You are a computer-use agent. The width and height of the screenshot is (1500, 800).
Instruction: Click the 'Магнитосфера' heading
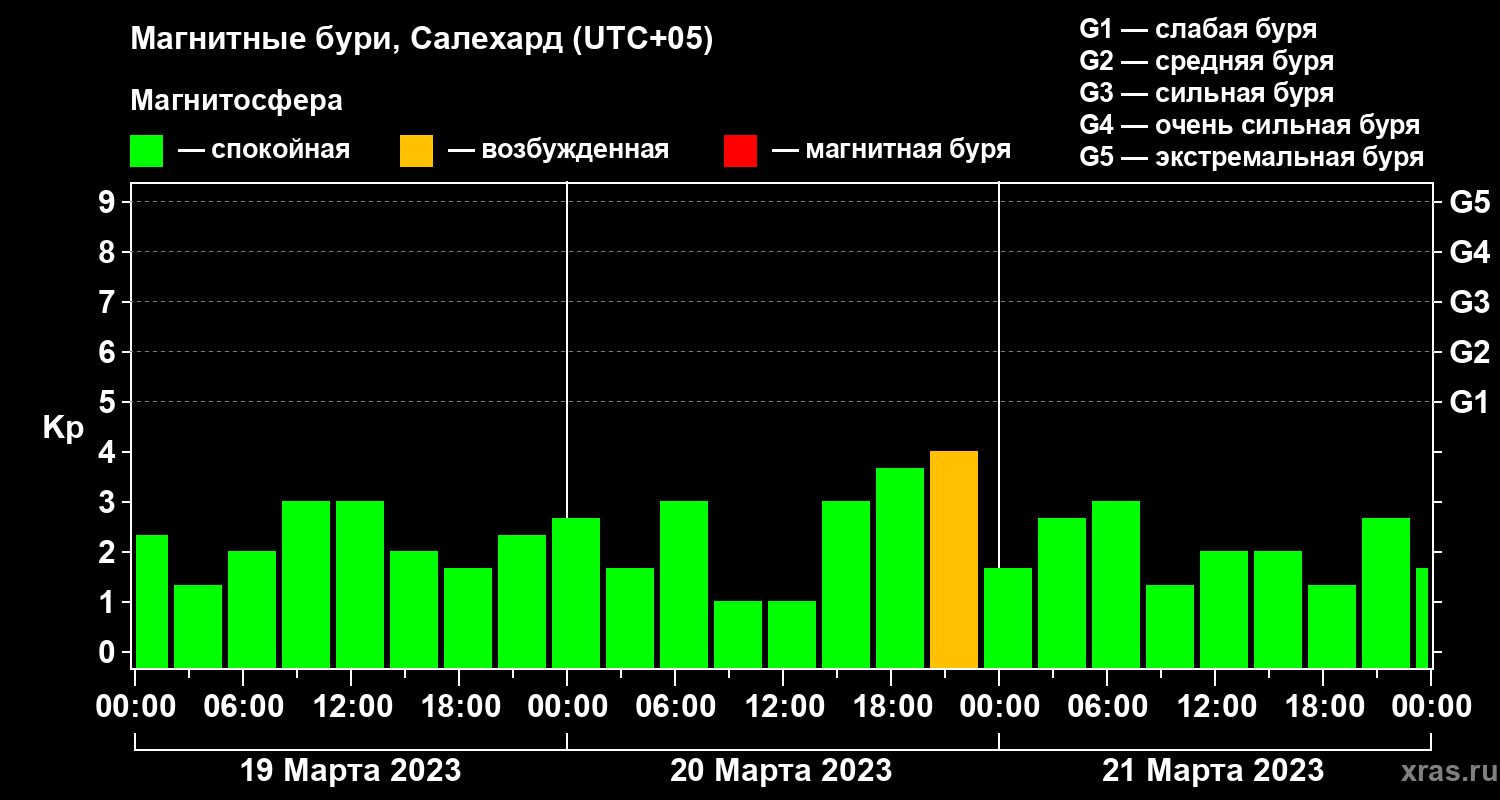click(236, 101)
